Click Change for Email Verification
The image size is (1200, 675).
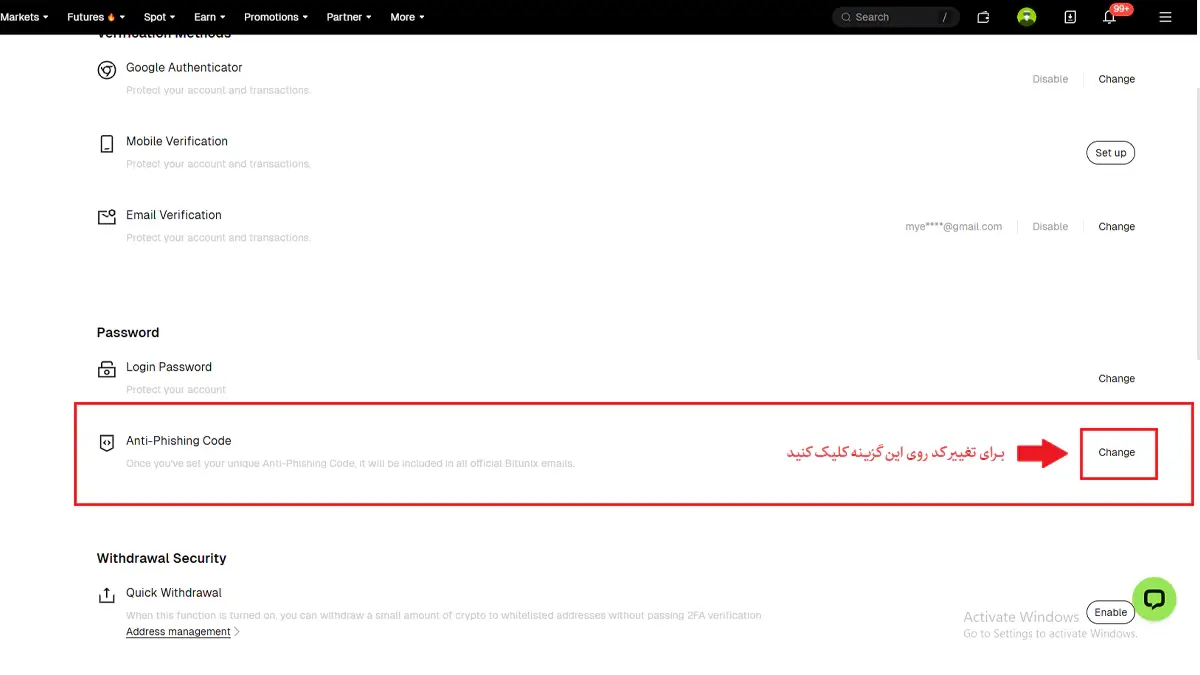tap(1116, 227)
